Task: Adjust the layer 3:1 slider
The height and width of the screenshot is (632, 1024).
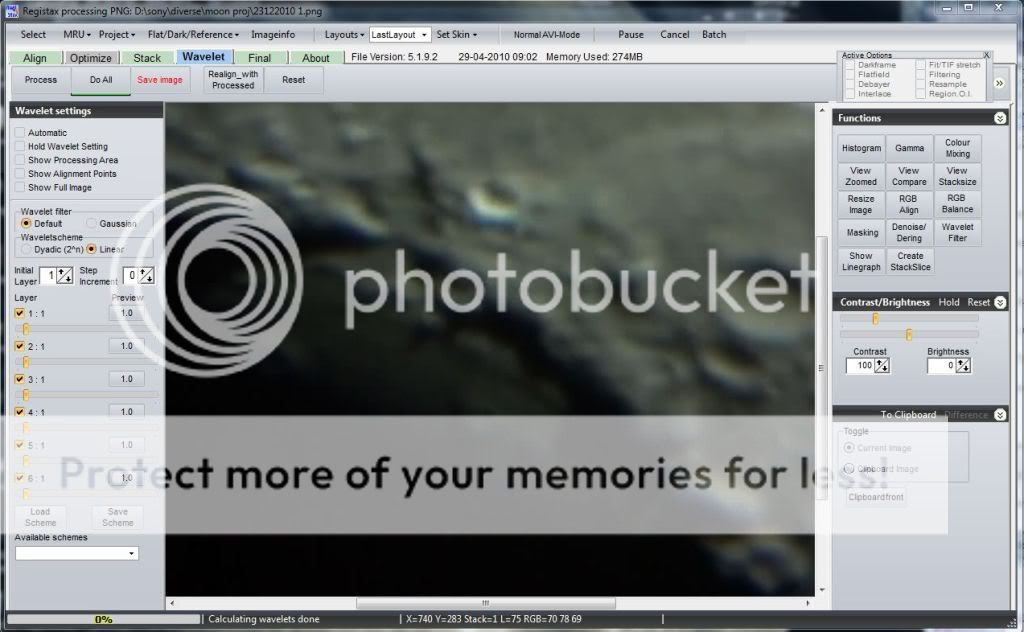Action: click(26, 394)
